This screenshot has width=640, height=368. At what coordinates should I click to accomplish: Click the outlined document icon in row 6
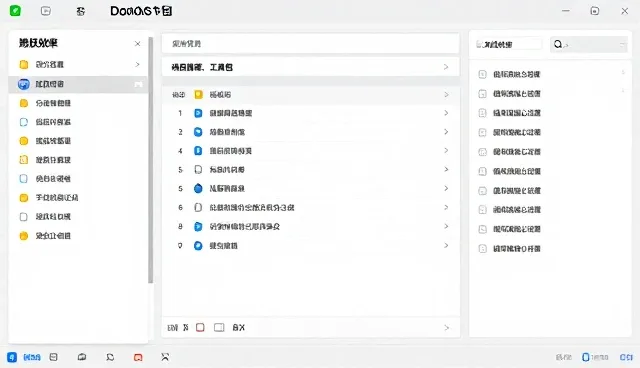tap(198, 207)
